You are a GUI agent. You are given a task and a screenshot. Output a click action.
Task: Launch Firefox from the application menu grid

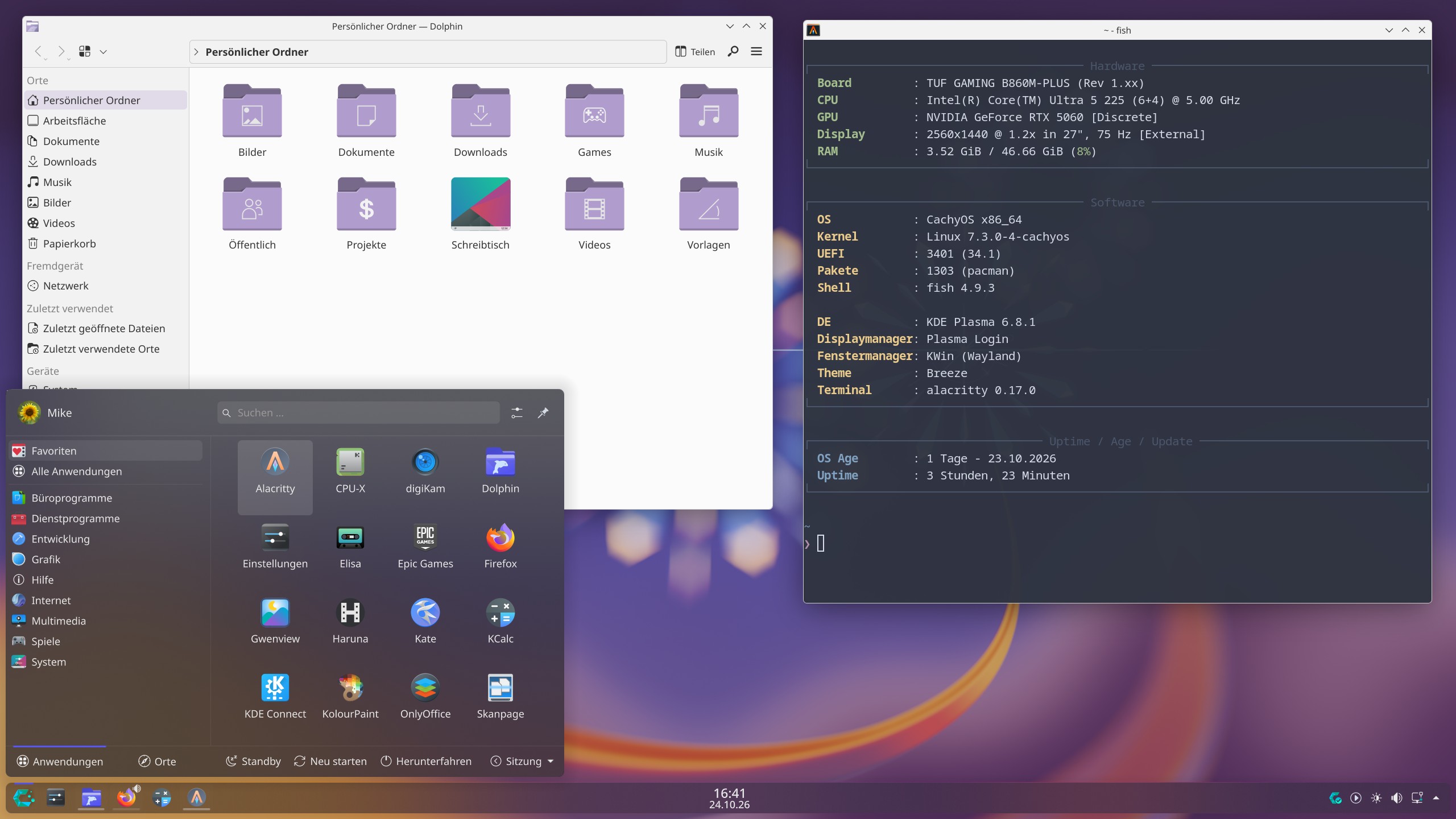(500, 546)
